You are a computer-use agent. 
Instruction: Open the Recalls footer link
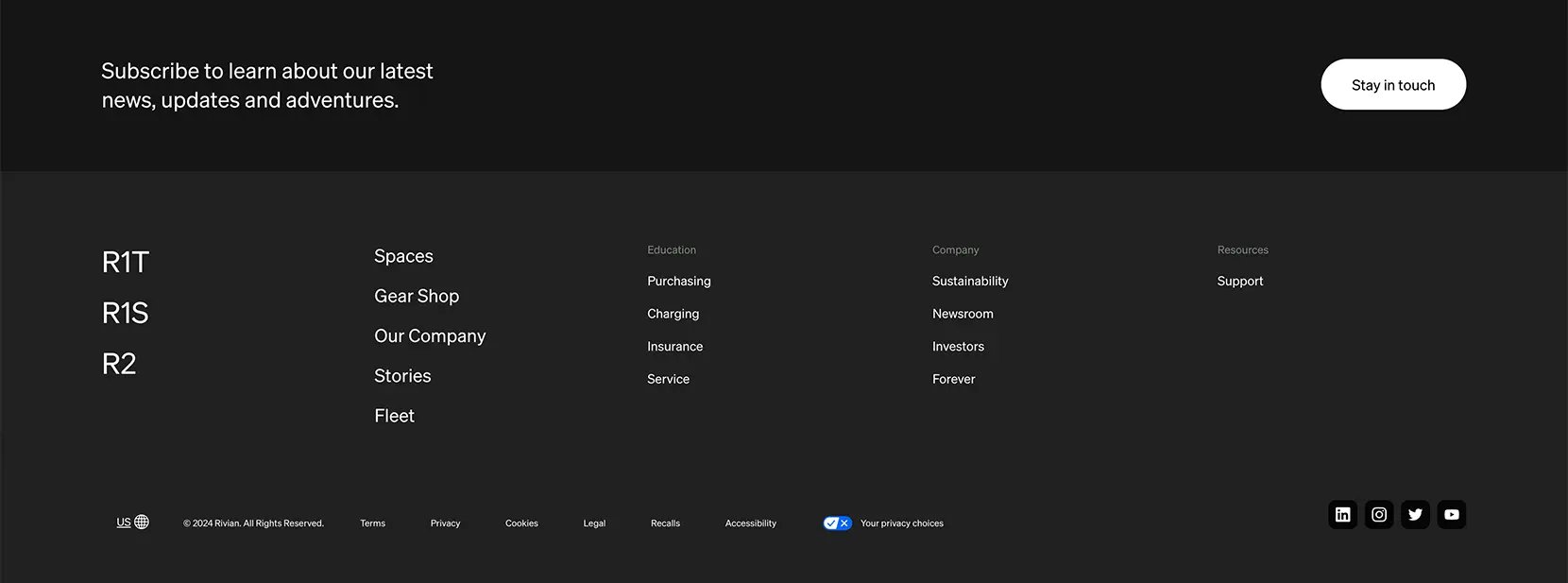pyautogui.click(x=665, y=523)
